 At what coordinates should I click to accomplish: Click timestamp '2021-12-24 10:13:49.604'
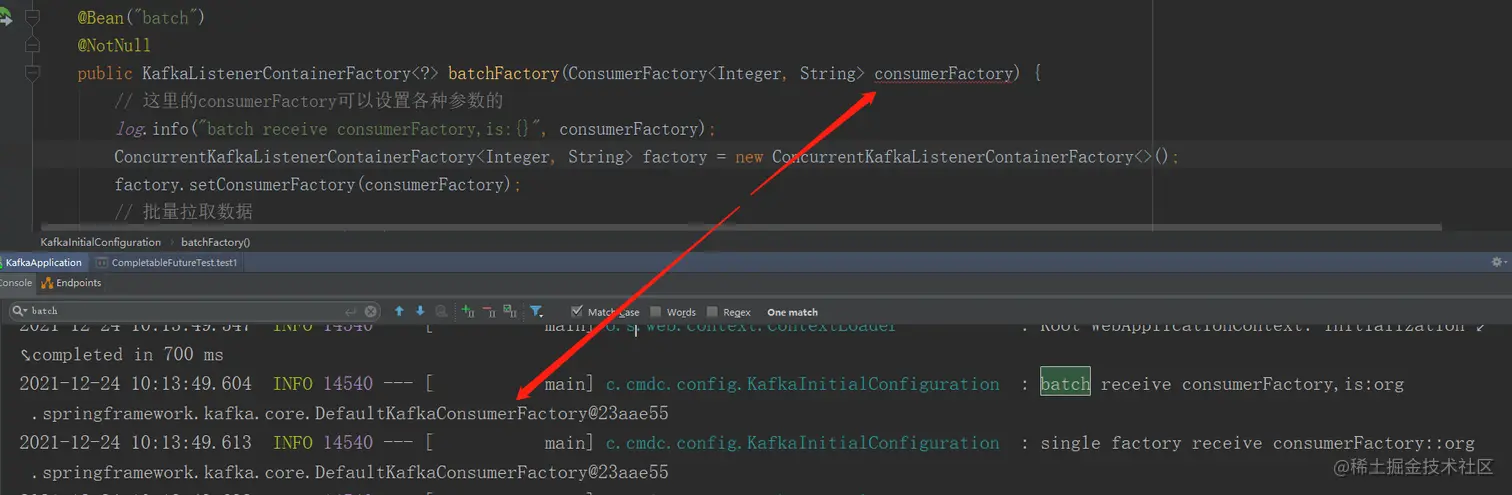click(135, 384)
